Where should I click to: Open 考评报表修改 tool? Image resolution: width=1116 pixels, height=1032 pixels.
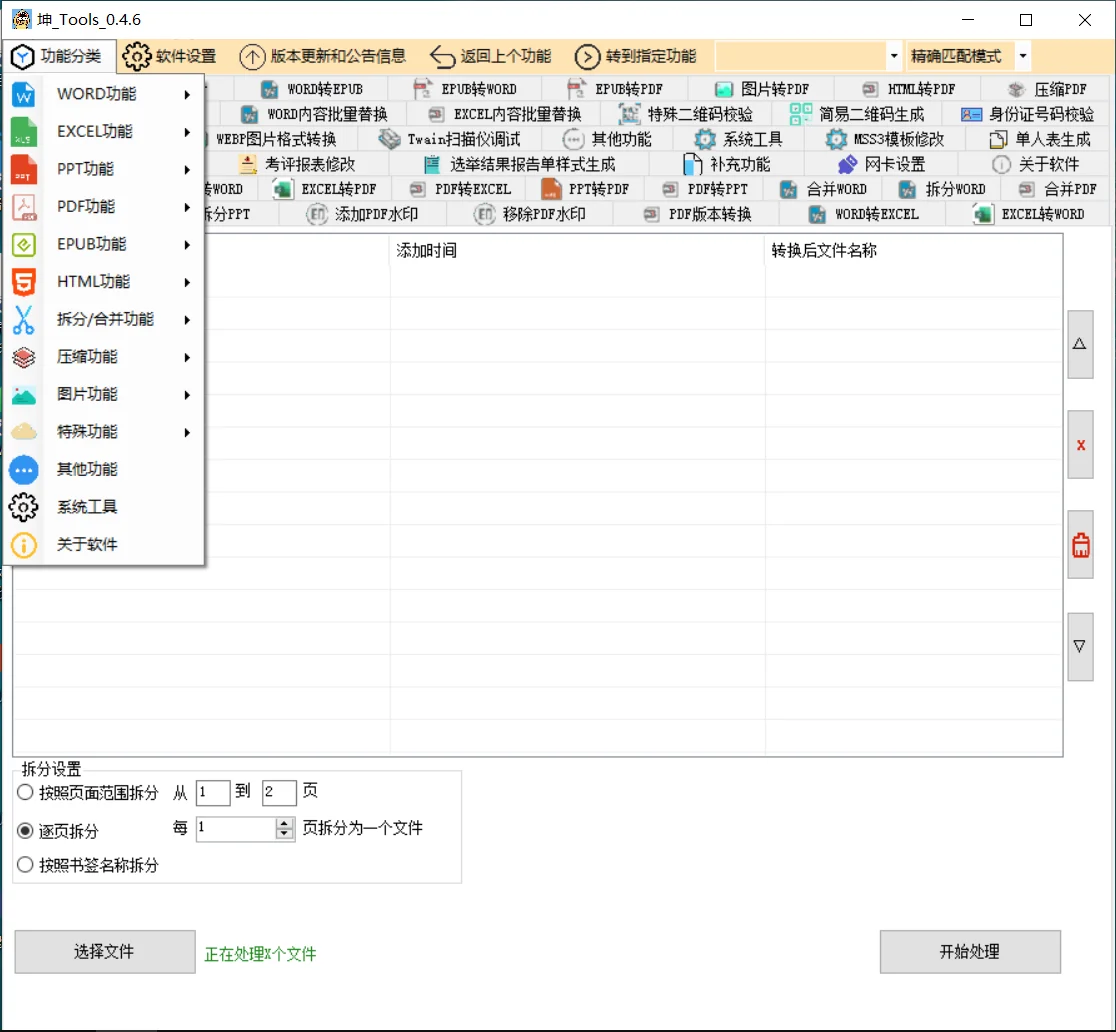[298, 164]
